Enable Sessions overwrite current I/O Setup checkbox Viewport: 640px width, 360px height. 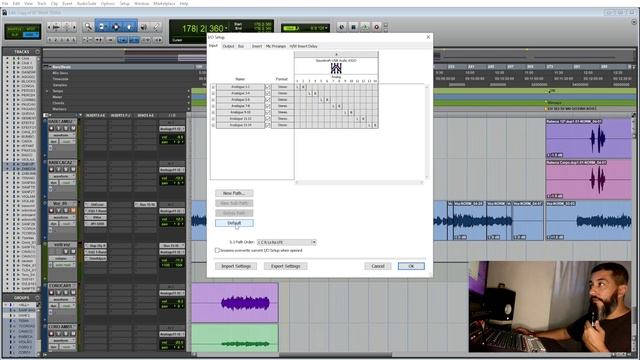[217, 250]
